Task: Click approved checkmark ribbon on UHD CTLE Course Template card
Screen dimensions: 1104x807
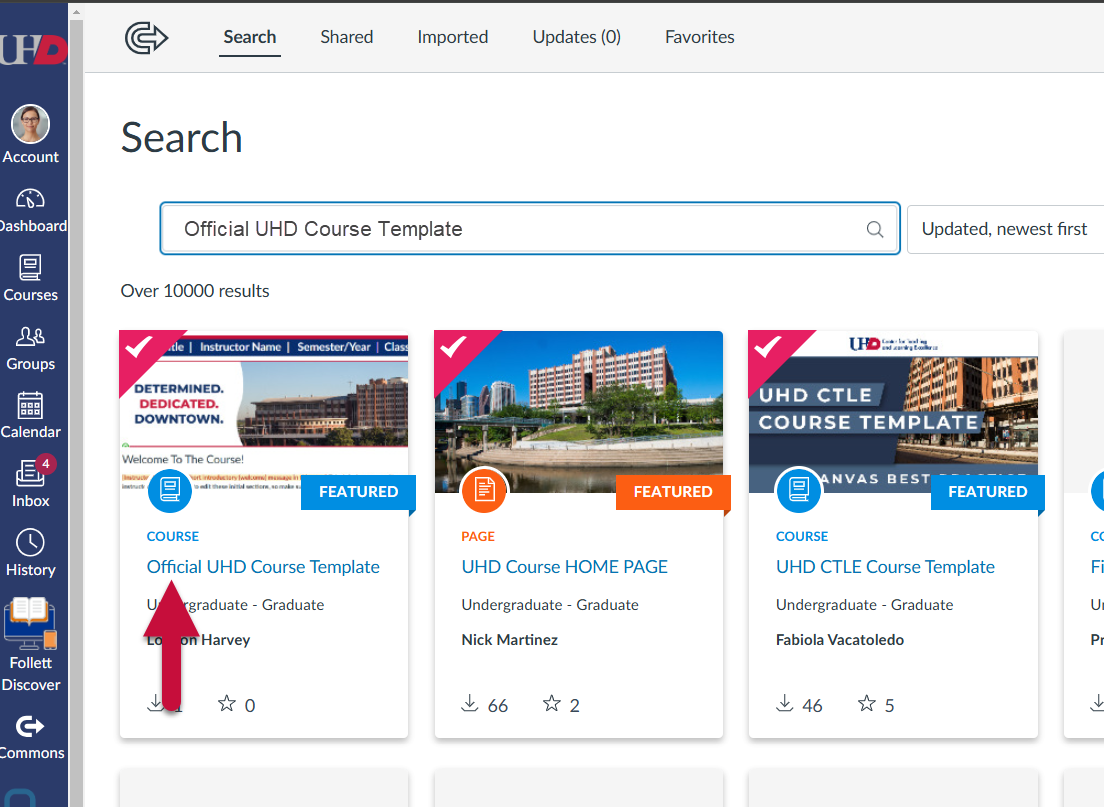Action: [x=768, y=349]
